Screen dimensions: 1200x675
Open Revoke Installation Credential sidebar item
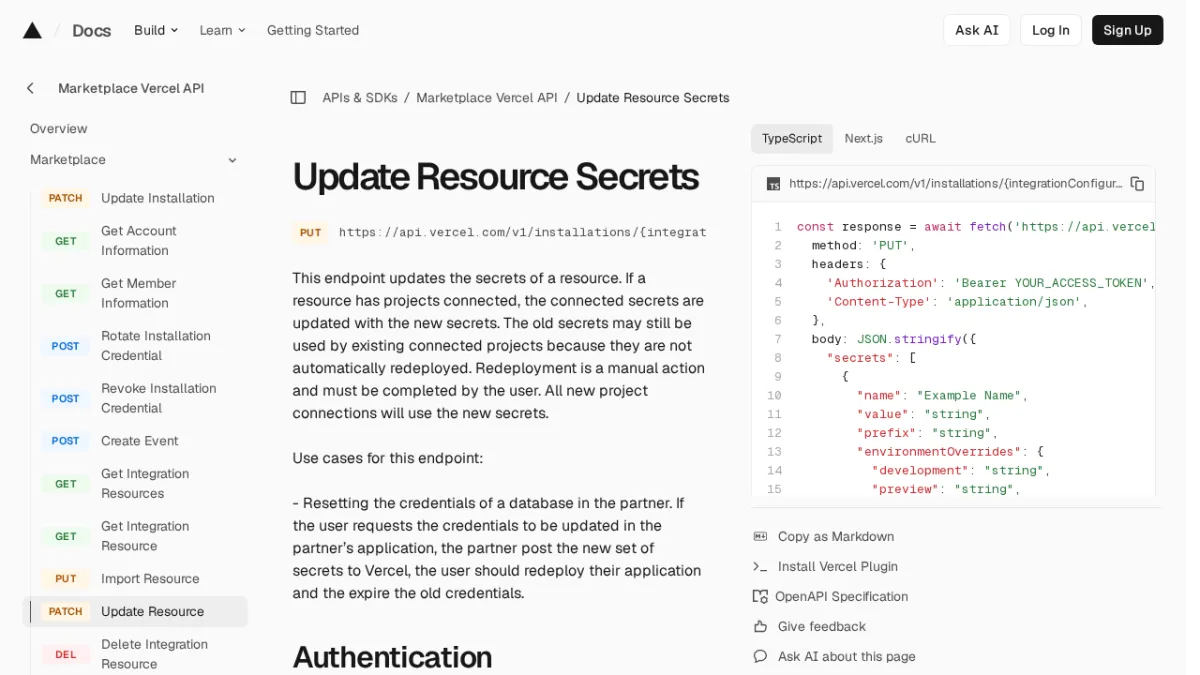(159, 398)
